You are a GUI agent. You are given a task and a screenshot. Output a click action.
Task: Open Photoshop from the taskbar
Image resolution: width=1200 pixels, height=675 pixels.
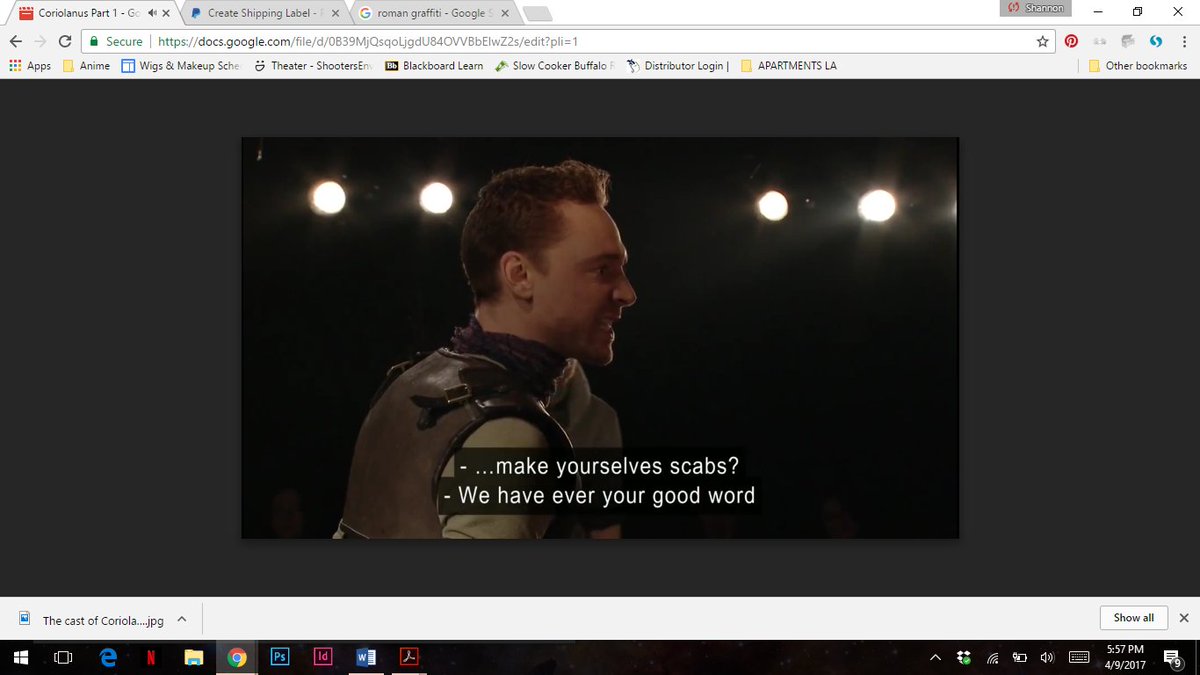tap(280, 657)
